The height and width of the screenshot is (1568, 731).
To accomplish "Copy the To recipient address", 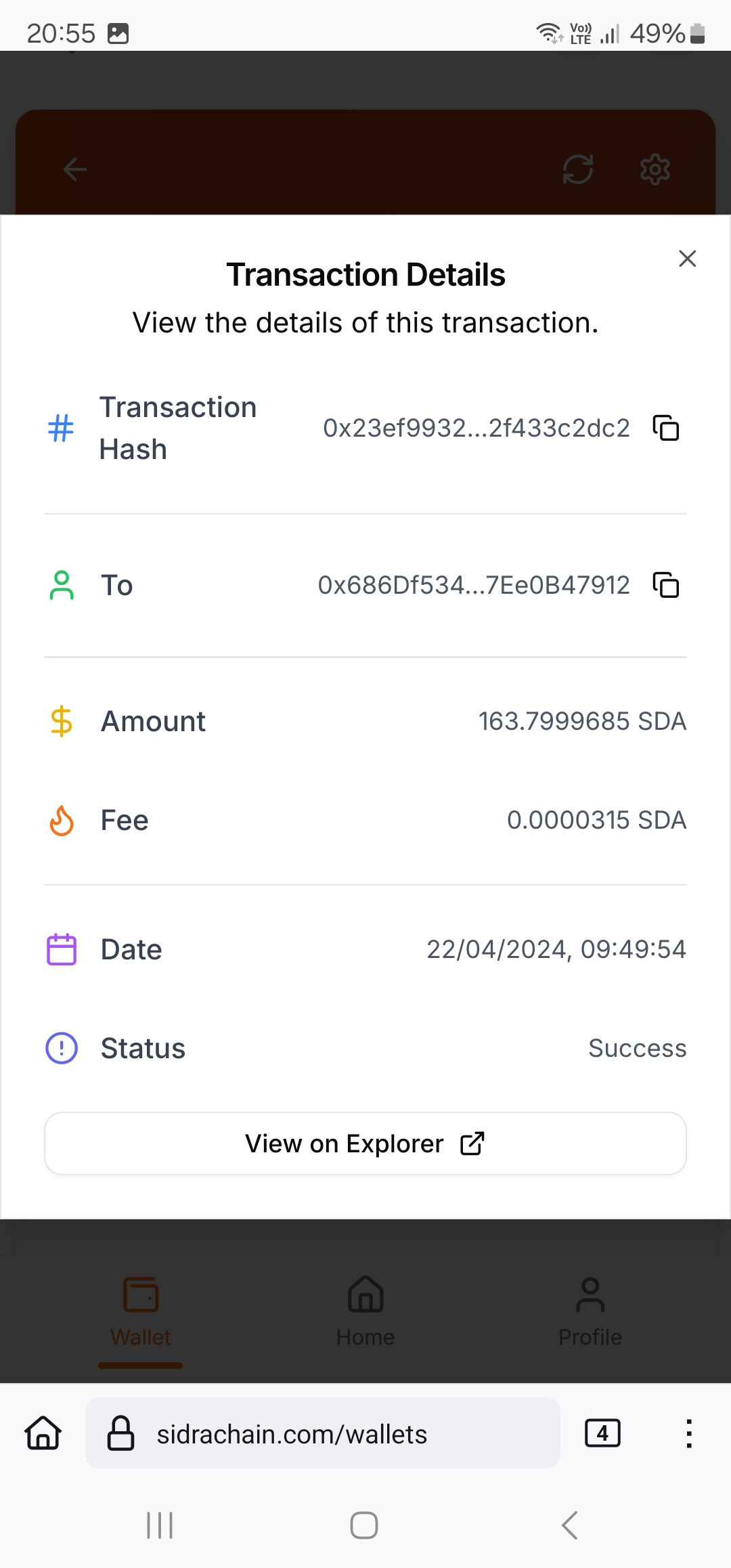I will point(666,586).
